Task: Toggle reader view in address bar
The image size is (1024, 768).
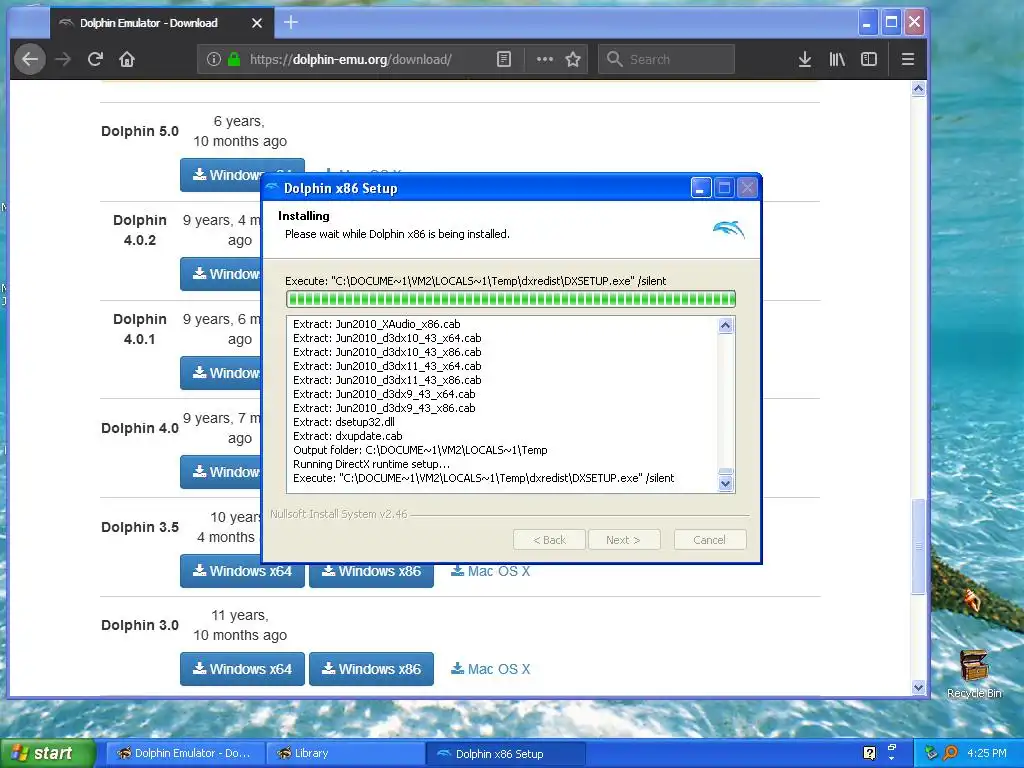Action: coord(504,59)
